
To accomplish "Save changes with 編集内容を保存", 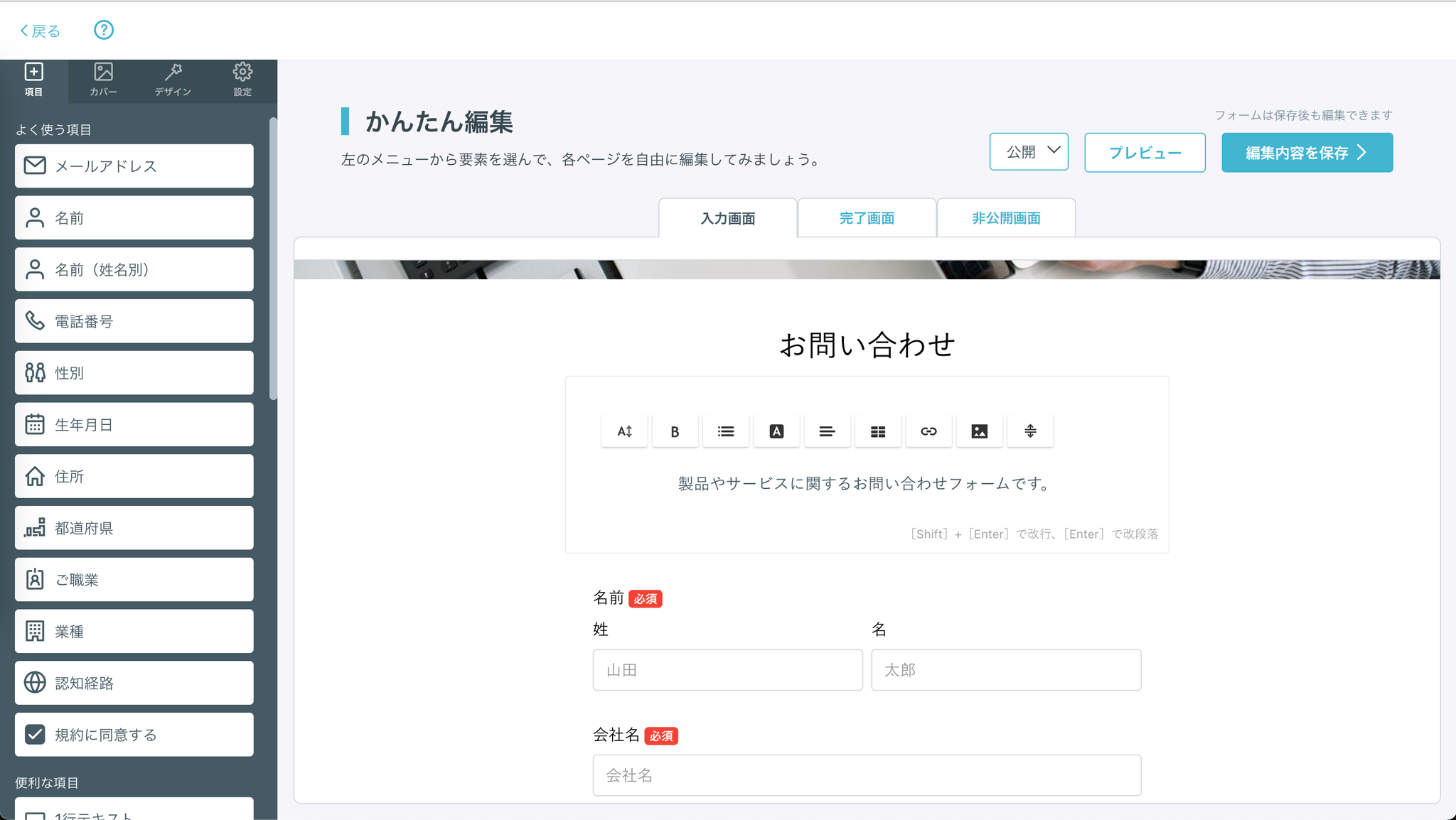I will [1307, 152].
